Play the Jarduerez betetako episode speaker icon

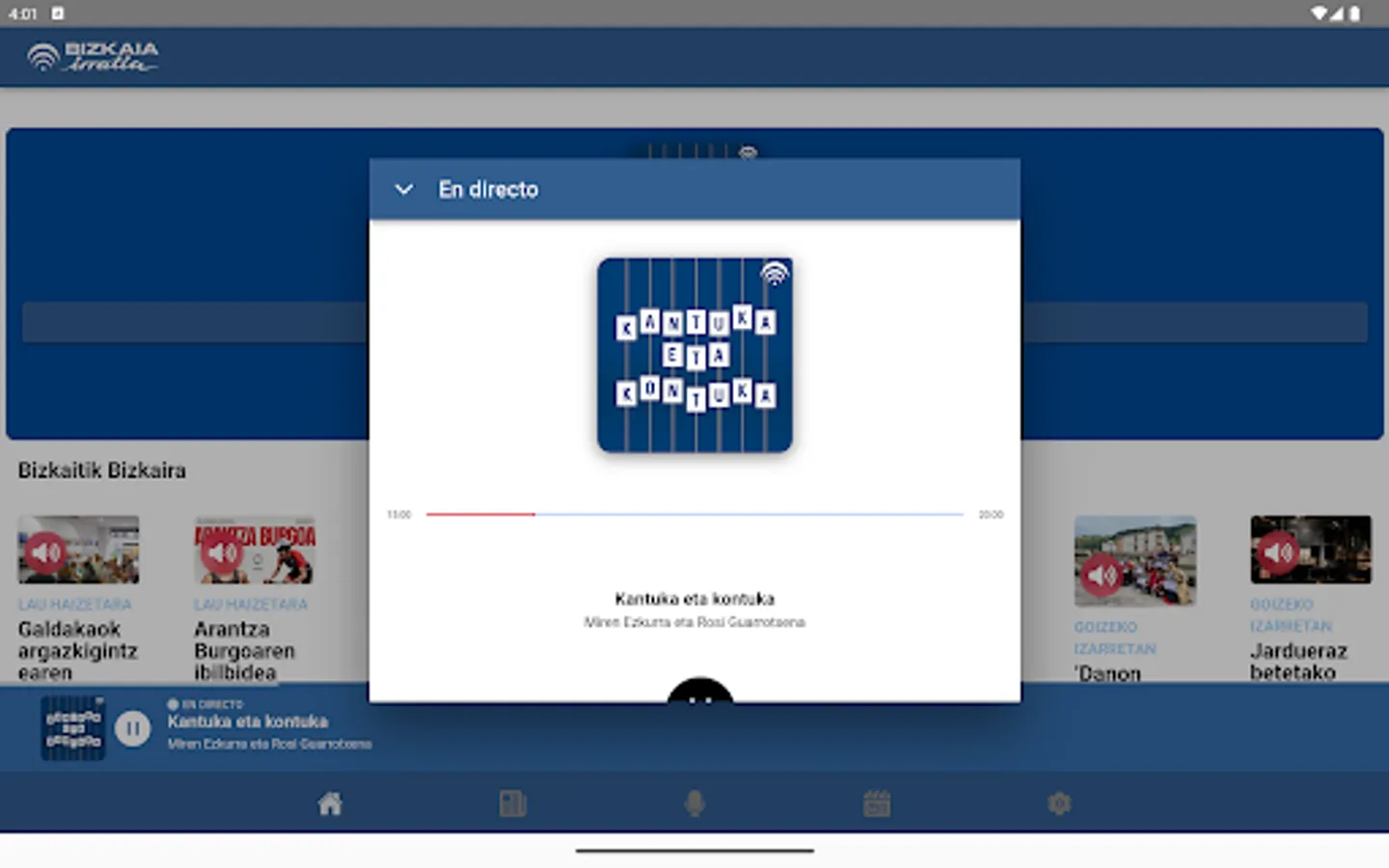coord(1281,551)
